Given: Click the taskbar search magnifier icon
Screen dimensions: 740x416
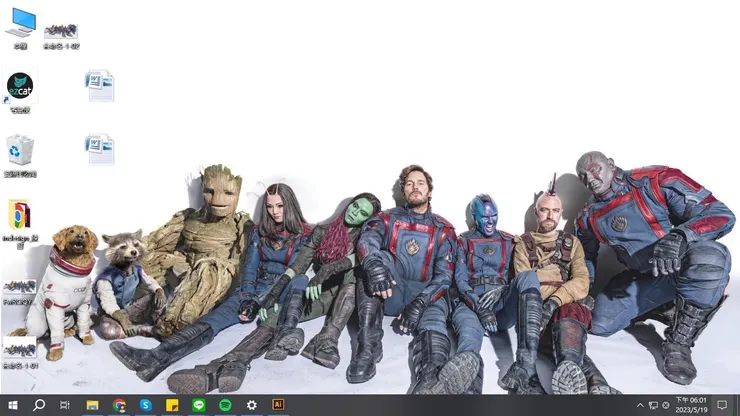Looking at the screenshot, I should [39, 405].
